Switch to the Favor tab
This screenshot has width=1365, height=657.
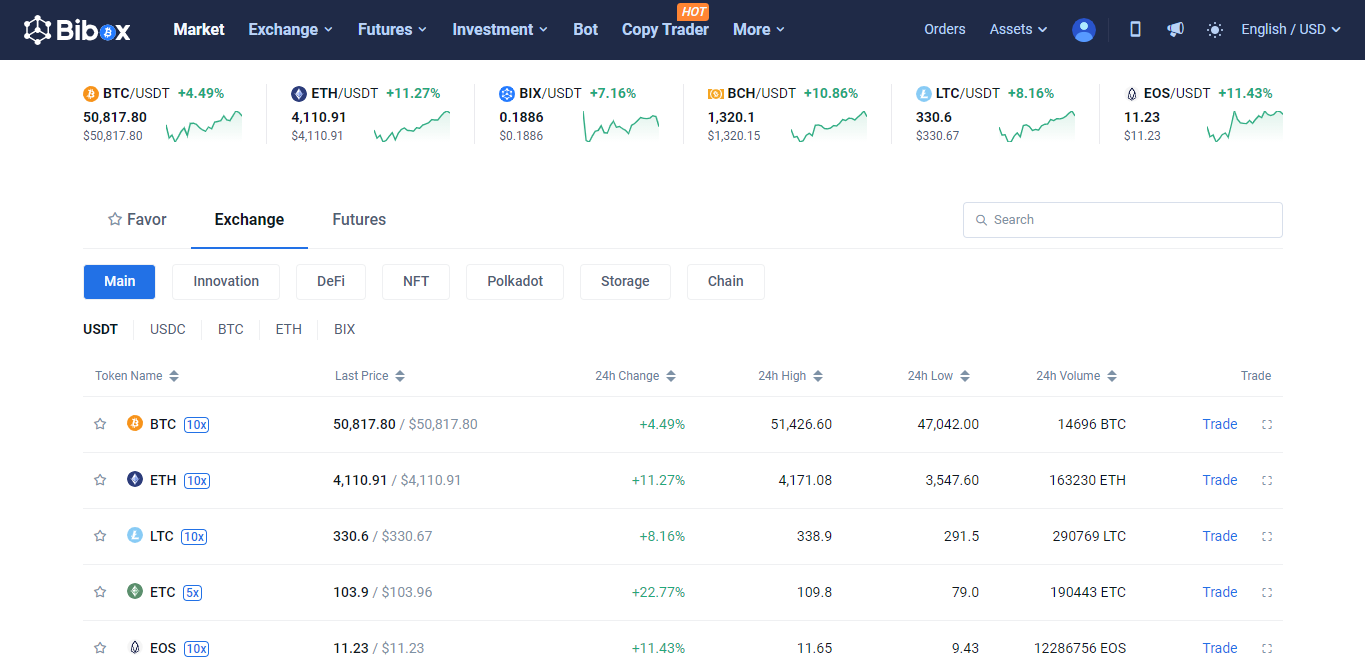point(137,220)
